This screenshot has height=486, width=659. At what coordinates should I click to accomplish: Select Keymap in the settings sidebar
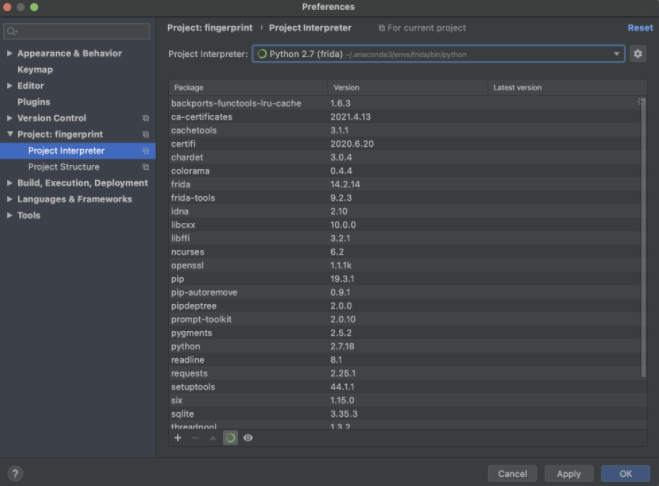(35, 70)
